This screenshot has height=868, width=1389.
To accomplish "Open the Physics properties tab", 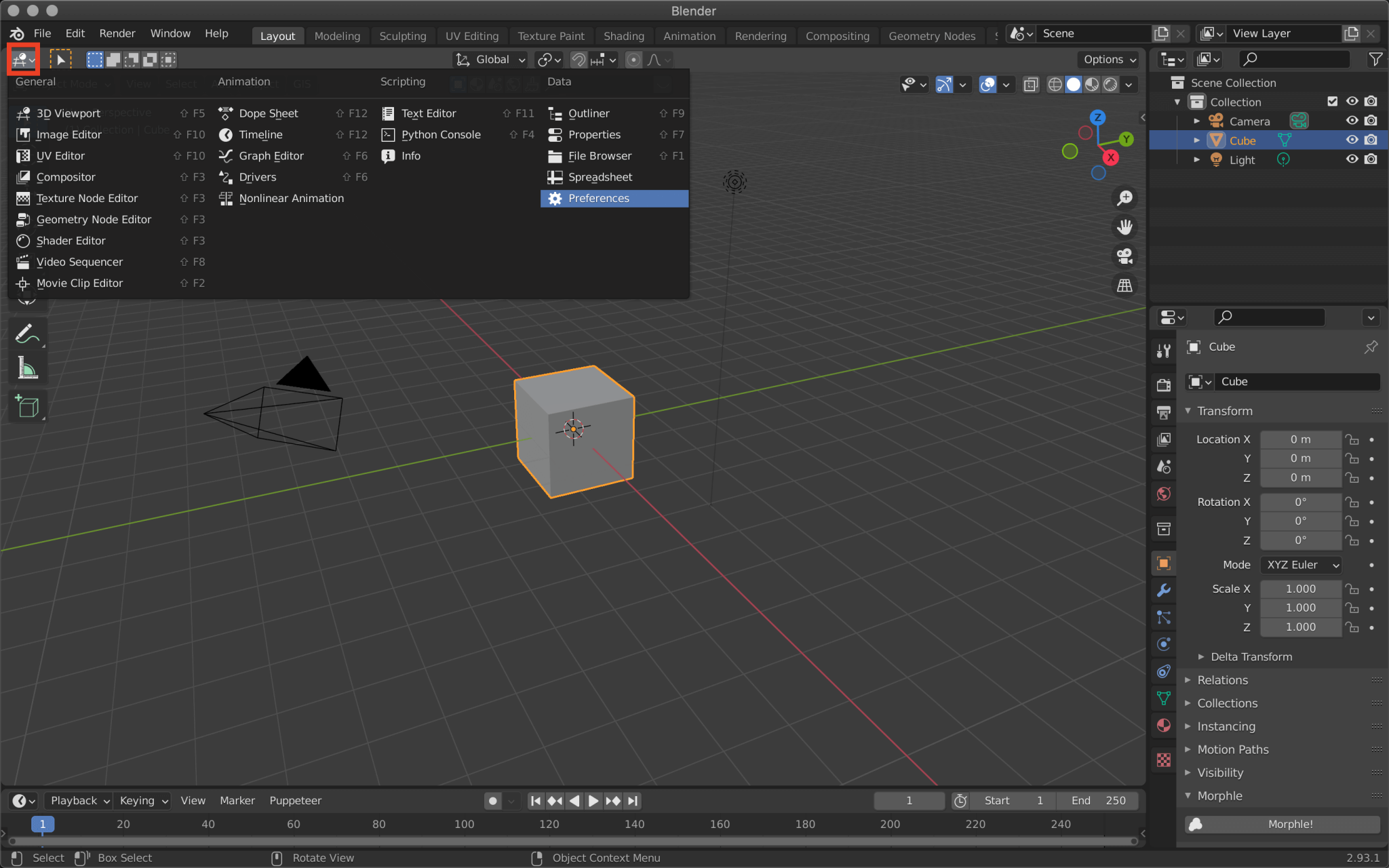I will tap(1164, 644).
